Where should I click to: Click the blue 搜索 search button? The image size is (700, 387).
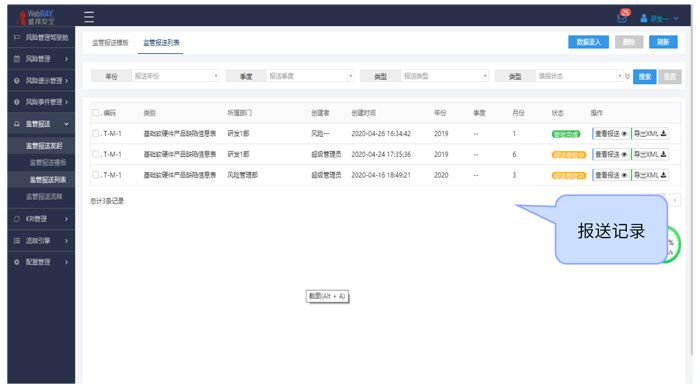pos(644,77)
